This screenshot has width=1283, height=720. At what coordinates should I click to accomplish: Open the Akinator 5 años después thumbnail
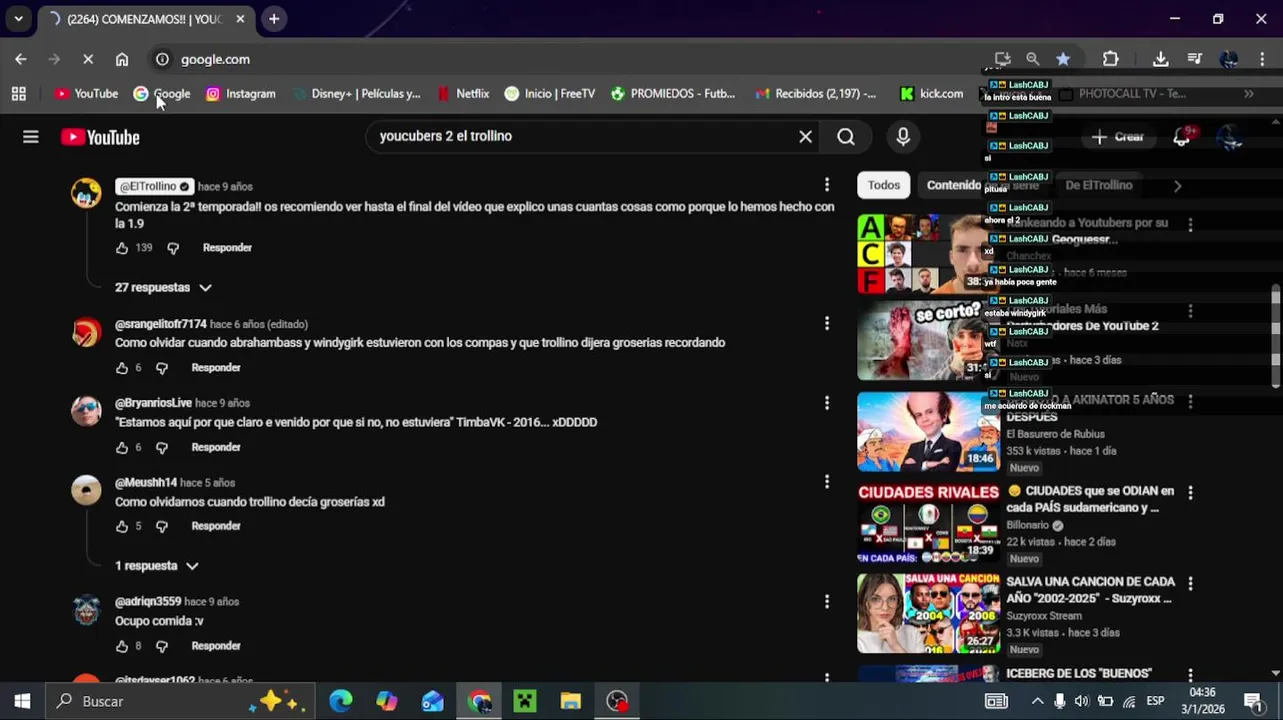[928, 431]
